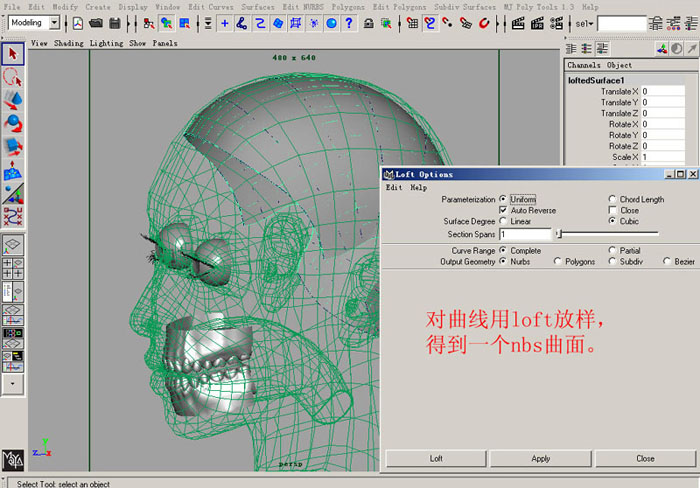The width and height of the screenshot is (700, 488).
Task: Show the Channel Box manipulator icon
Action: coord(662,49)
